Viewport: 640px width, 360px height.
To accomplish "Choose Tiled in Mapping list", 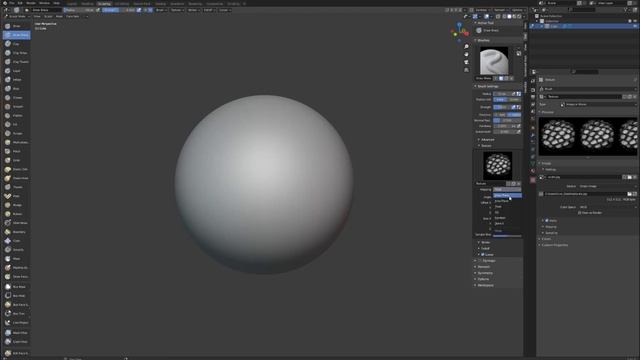I will coord(507,207).
